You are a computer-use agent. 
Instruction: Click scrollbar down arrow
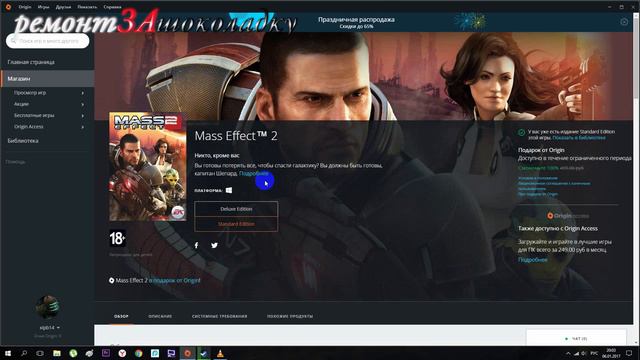click(x=636, y=343)
